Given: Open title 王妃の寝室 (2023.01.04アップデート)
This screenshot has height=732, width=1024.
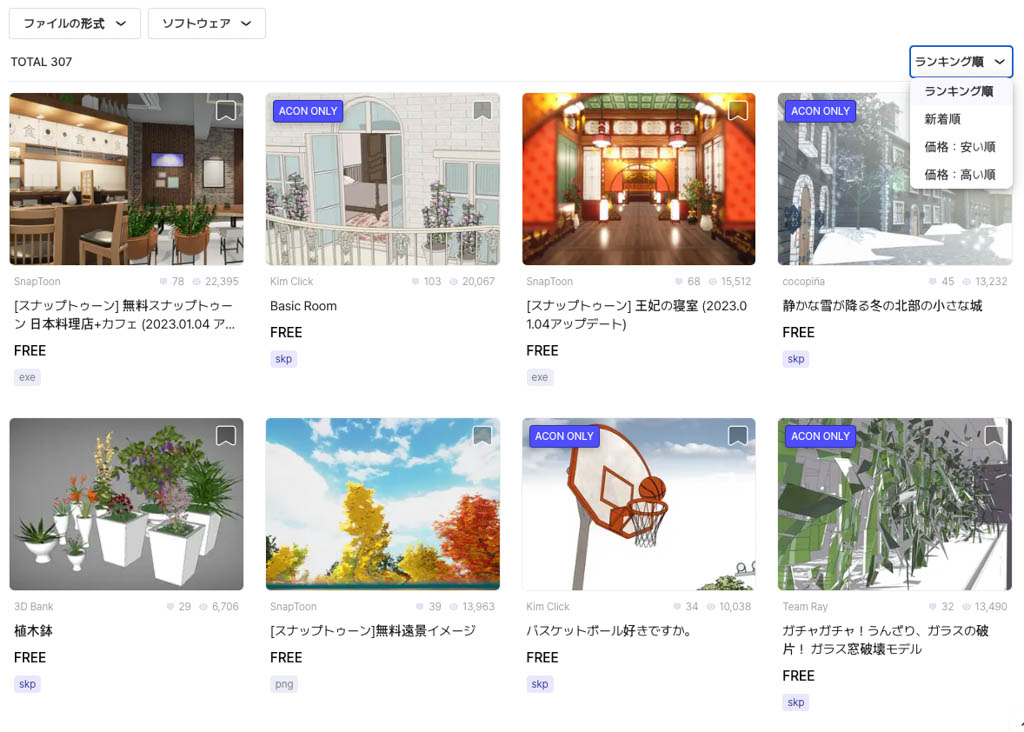Looking at the screenshot, I should click(x=637, y=315).
